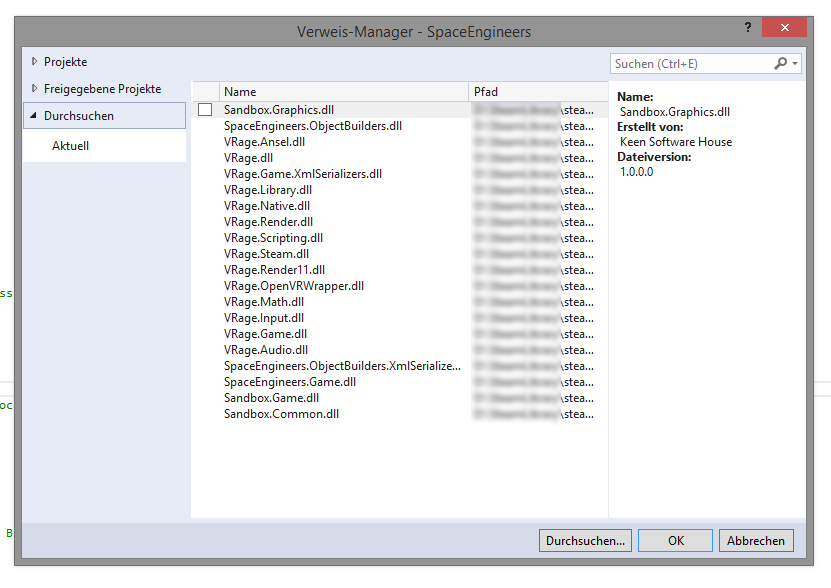Screen dimensions: 831x588
Task: Select the Durchsuchen category
Action: 104,116
